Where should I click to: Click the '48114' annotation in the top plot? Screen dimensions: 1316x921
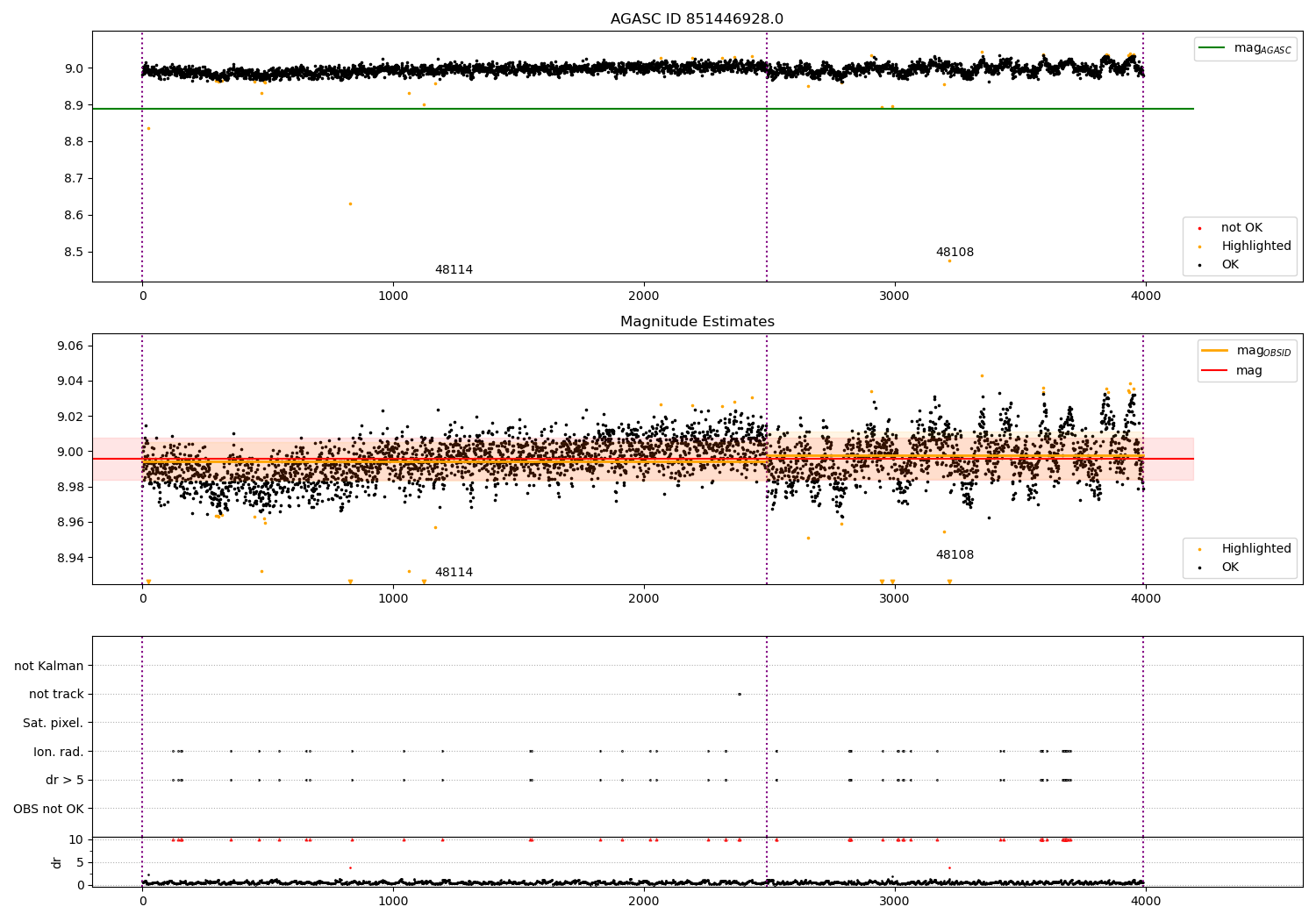[x=454, y=270]
